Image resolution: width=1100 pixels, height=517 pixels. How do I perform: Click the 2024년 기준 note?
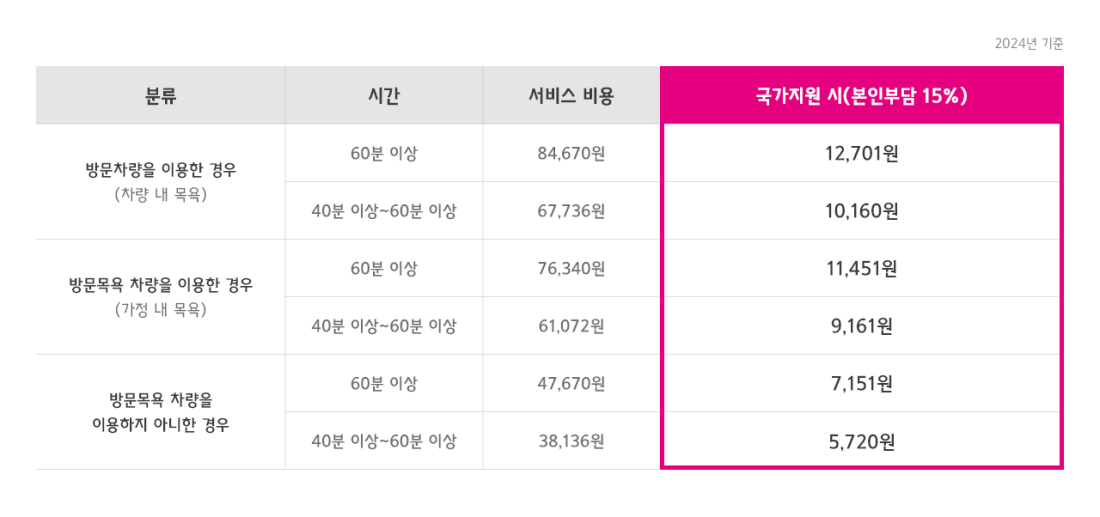coord(1029,43)
